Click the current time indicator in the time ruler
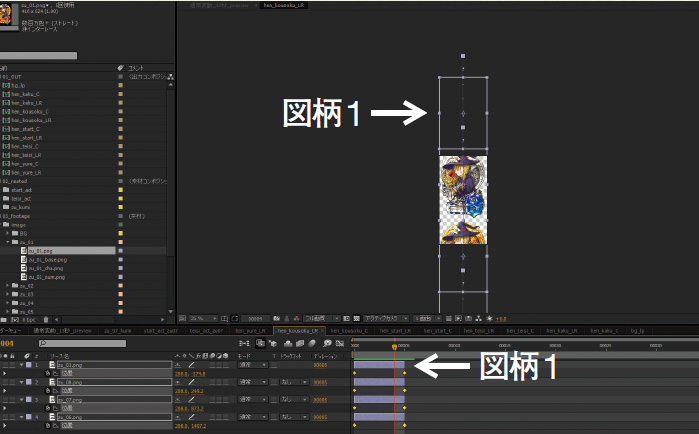The image size is (699, 434). (394, 347)
